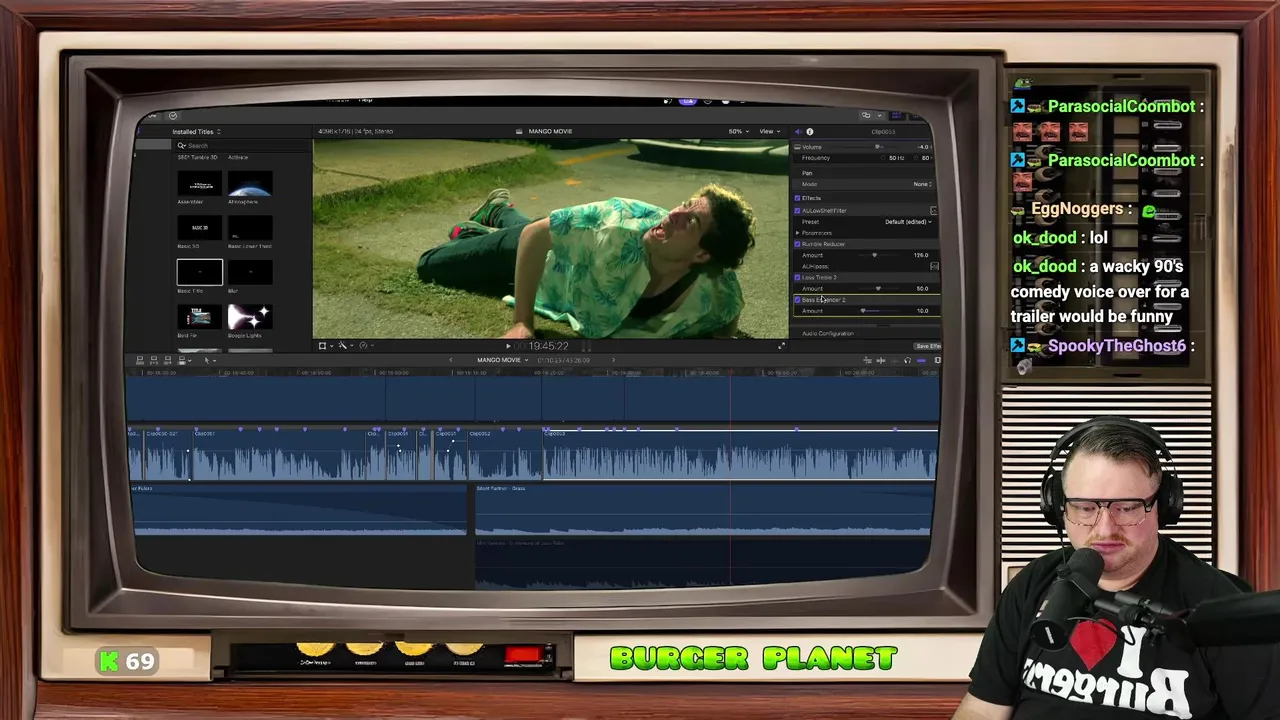Open the AULowShelfFilter editor window icon

(x=933, y=211)
